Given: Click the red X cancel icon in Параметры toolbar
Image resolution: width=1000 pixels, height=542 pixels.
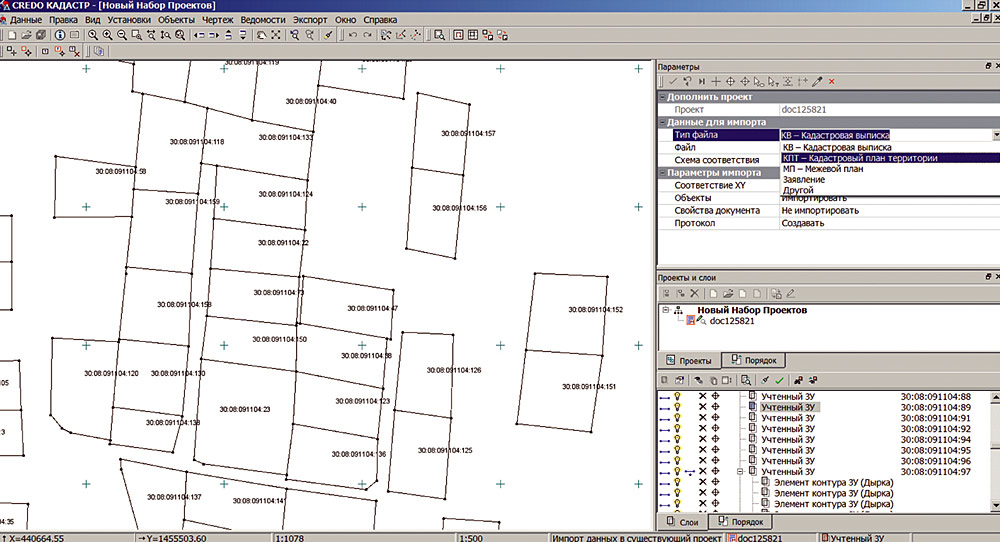Looking at the screenshot, I should tap(832, 82).
